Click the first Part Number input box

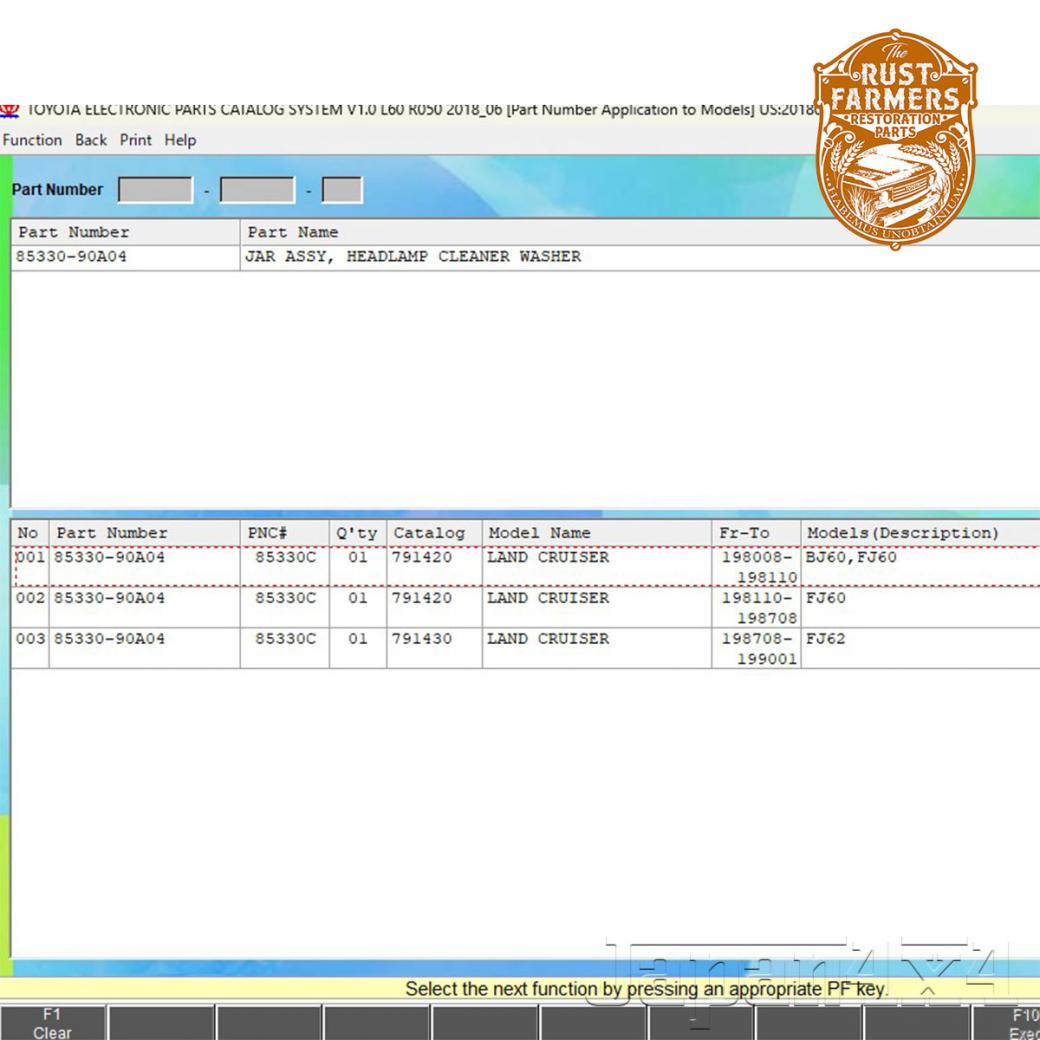click(x=155, y=190)
